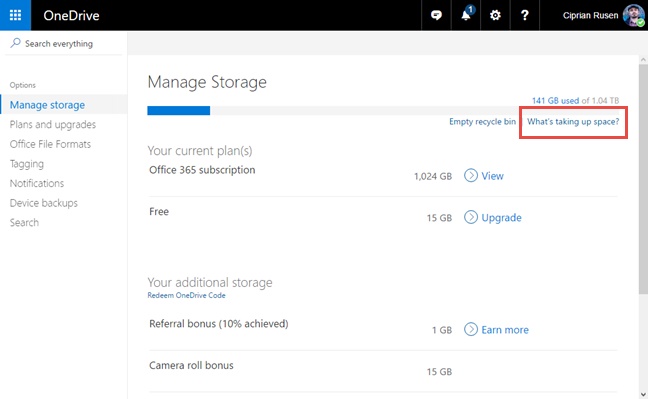Screen dimensions: 648x399
Task: Open Plans and upgrades option
Action: pos(52,124)
